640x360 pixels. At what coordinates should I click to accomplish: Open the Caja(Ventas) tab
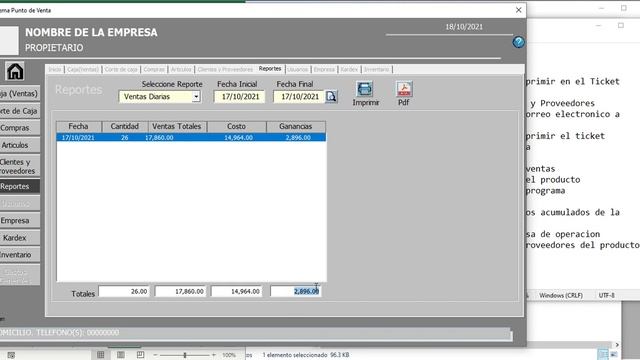coord(83,69)
